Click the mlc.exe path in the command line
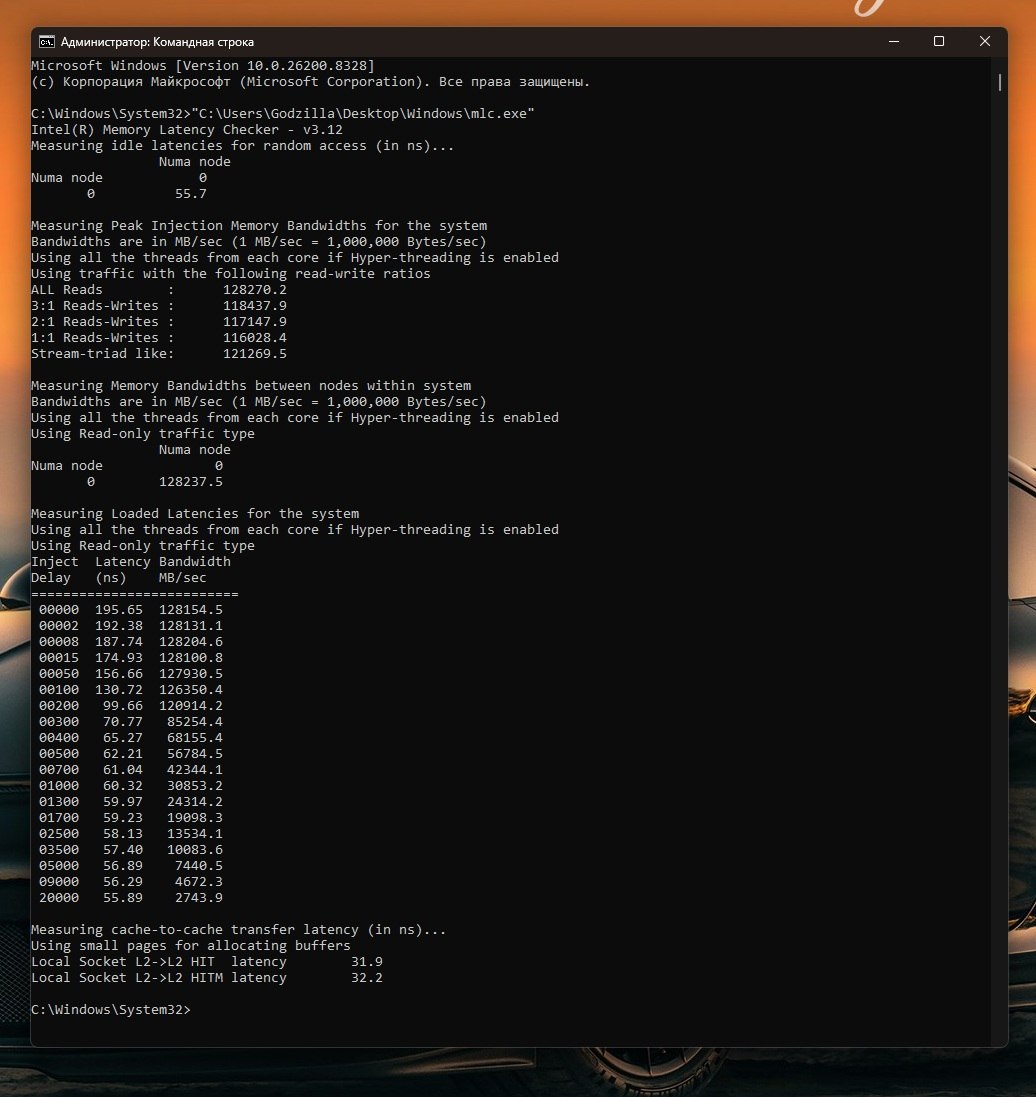Image resolution: width=1036 pixels, height=1097 pixels. pyautogui.click(x=363, y=113)
